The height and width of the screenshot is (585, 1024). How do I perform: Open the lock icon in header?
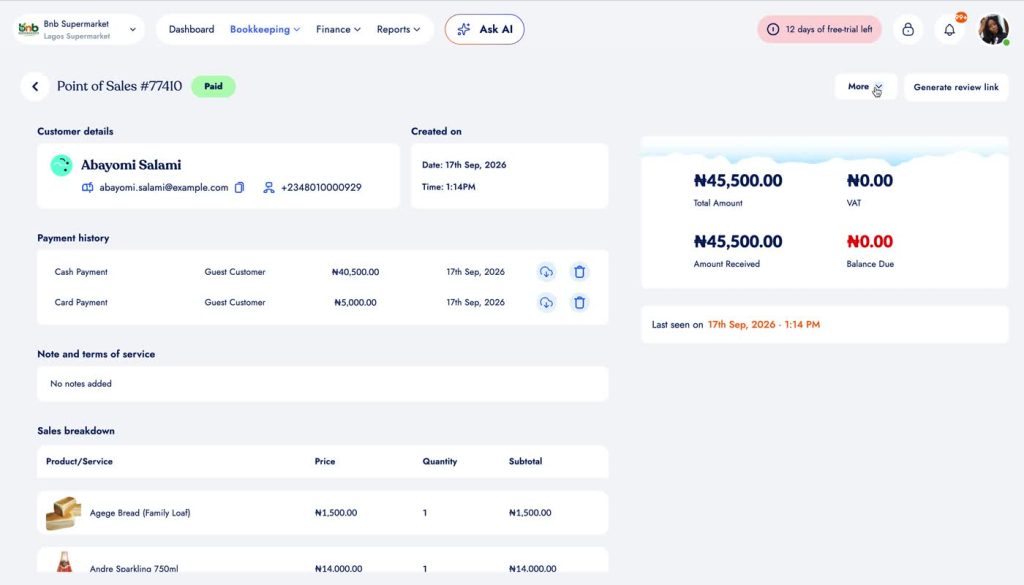coord(908,29)
